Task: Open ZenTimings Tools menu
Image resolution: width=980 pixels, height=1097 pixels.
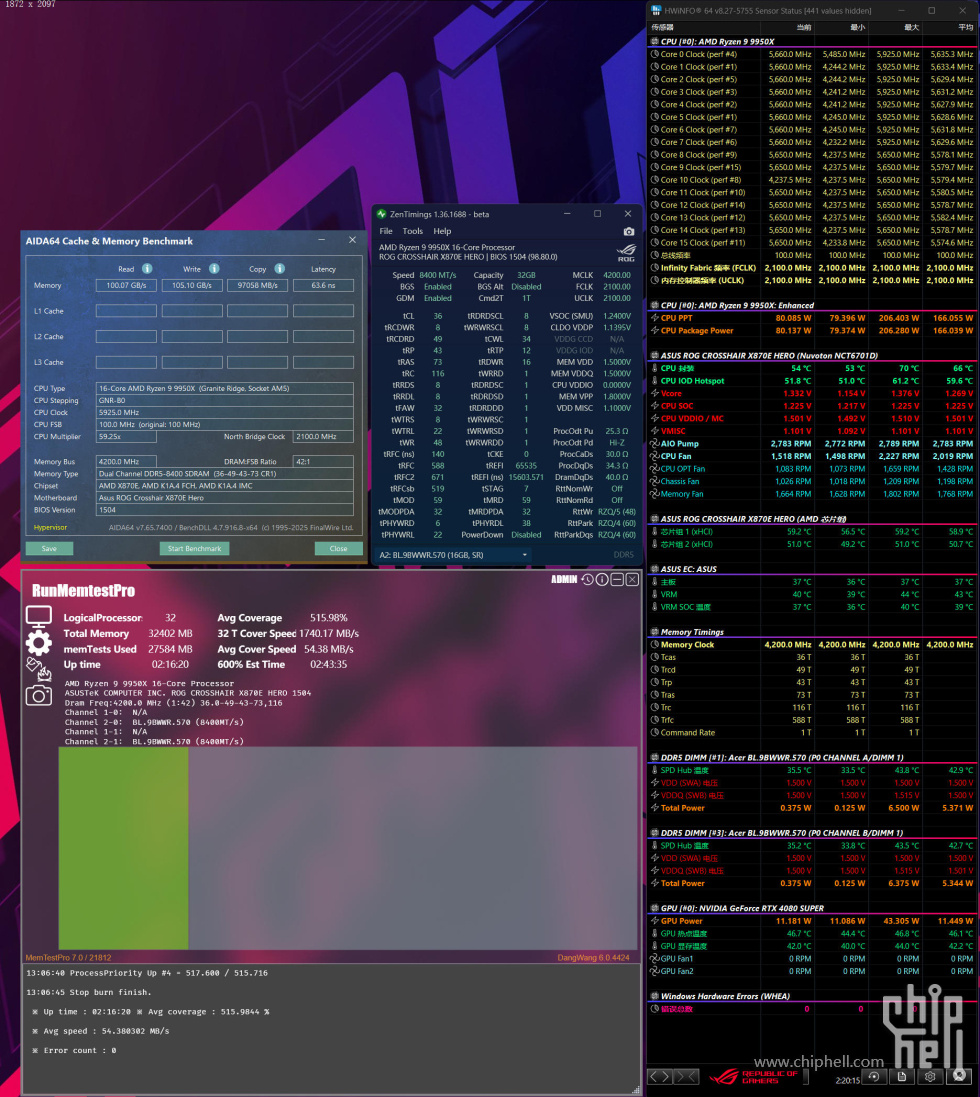Action: pyautogui.click(x=413, y=232)
